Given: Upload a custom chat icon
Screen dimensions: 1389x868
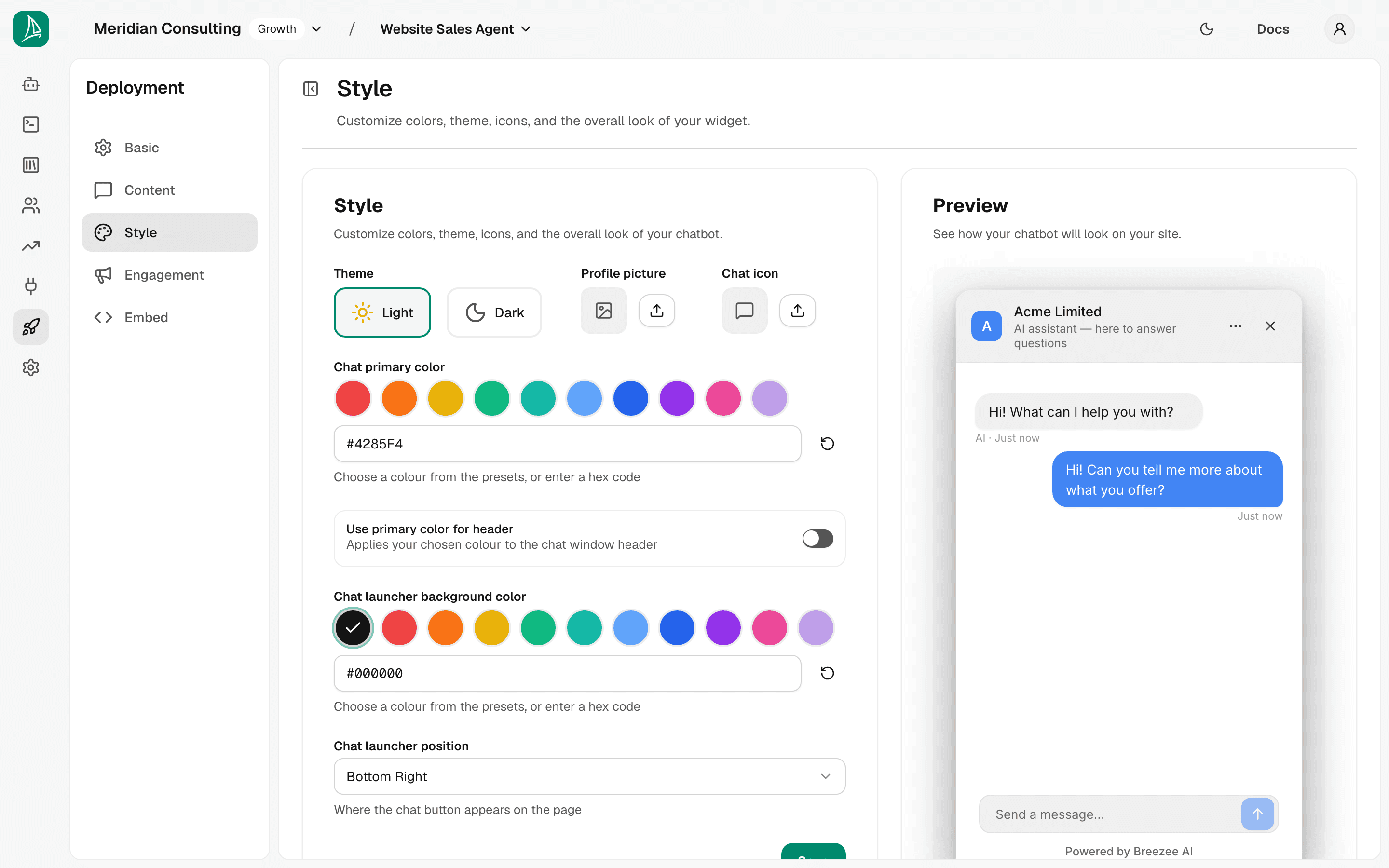Looking at the screenshot, I should pos(797,311).
